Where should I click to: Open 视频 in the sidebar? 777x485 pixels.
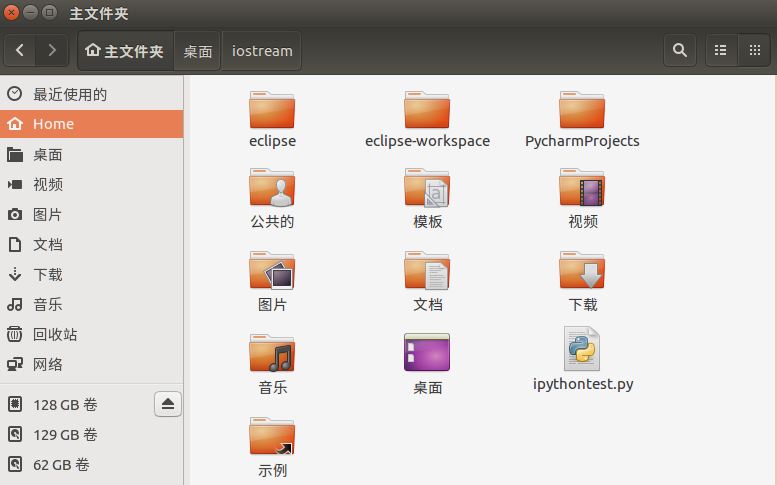92,185
